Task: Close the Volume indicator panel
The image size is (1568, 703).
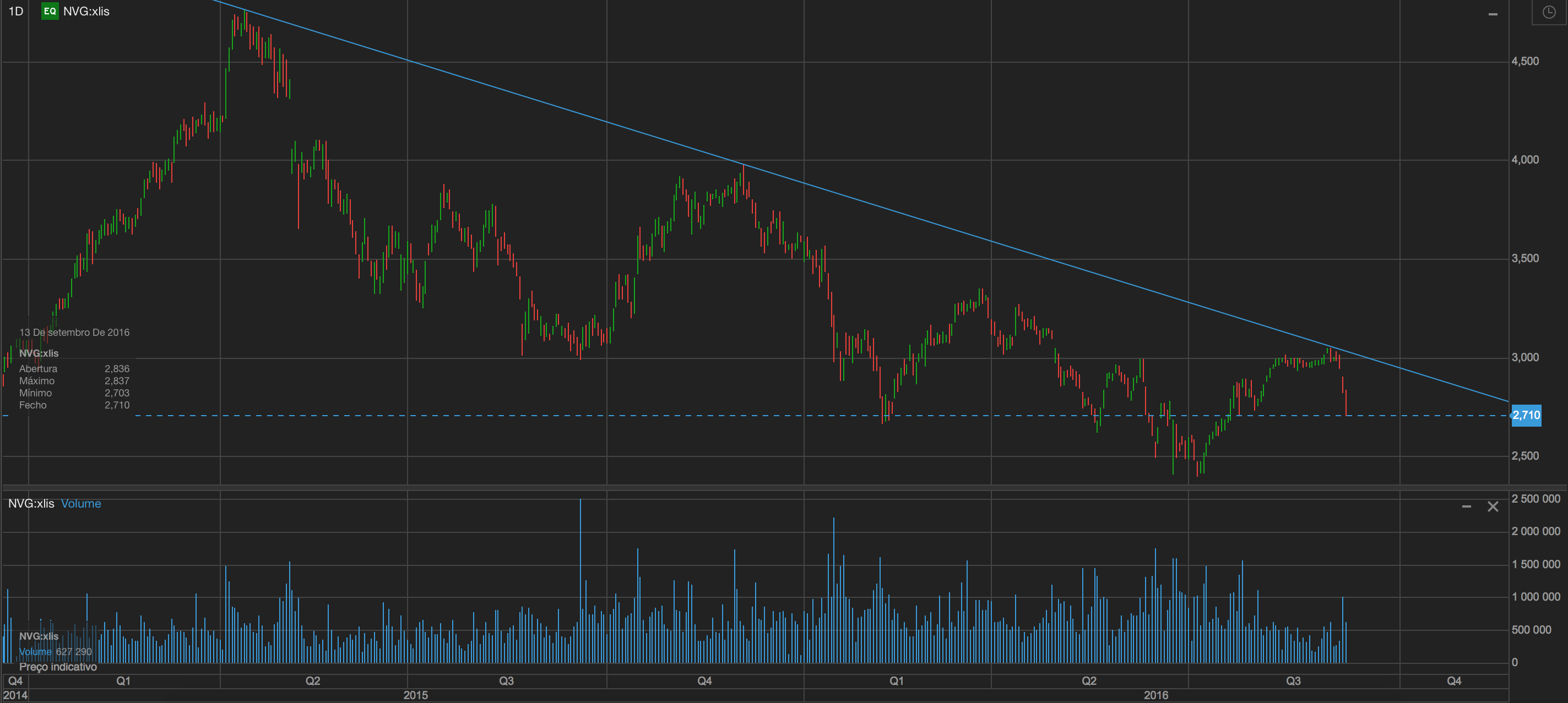Action: click(1493, 506)
